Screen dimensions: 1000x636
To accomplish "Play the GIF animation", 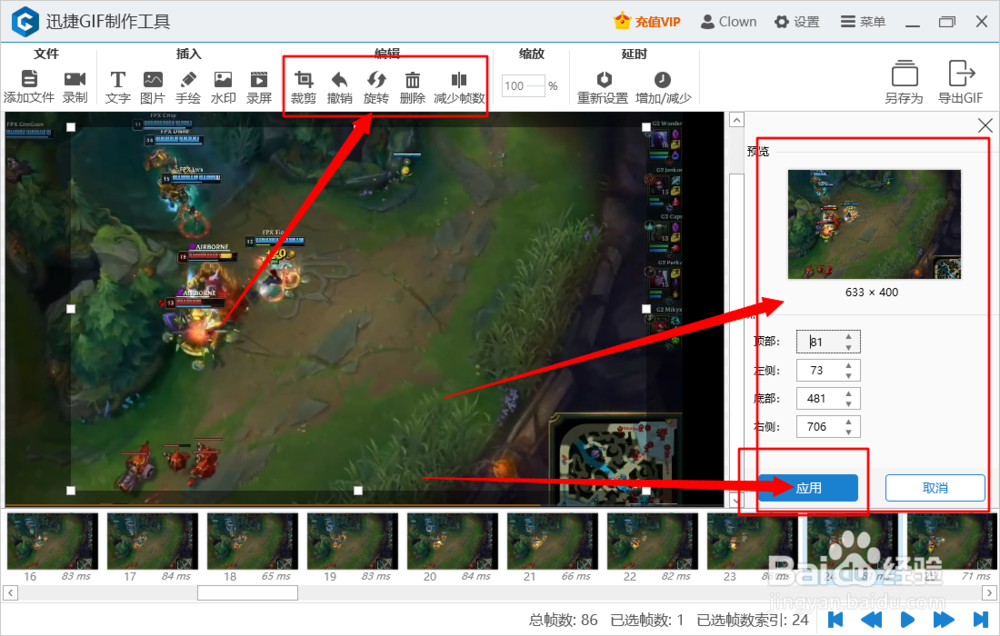I will coord(908,619).
